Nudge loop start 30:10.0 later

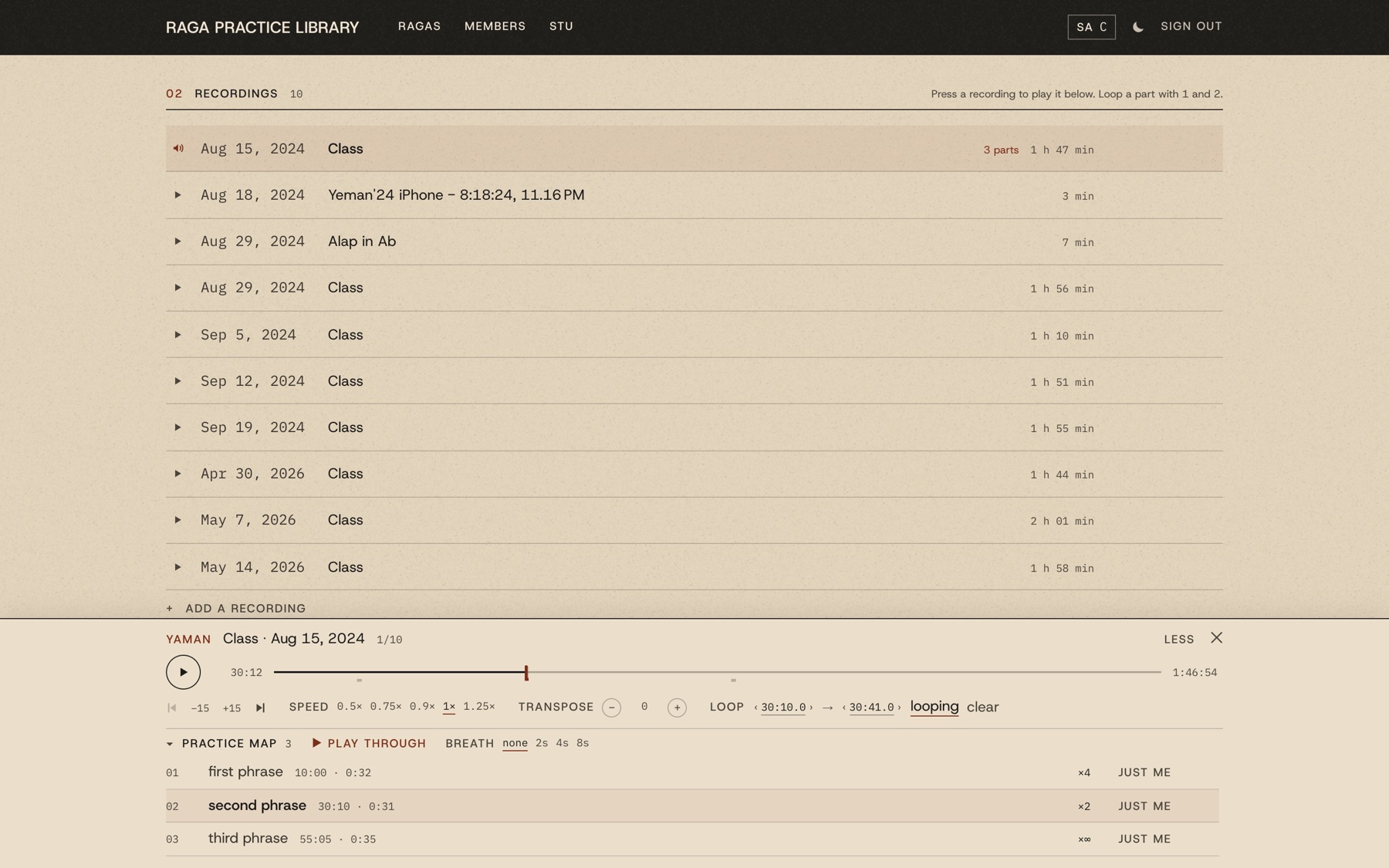click(811, 708)
